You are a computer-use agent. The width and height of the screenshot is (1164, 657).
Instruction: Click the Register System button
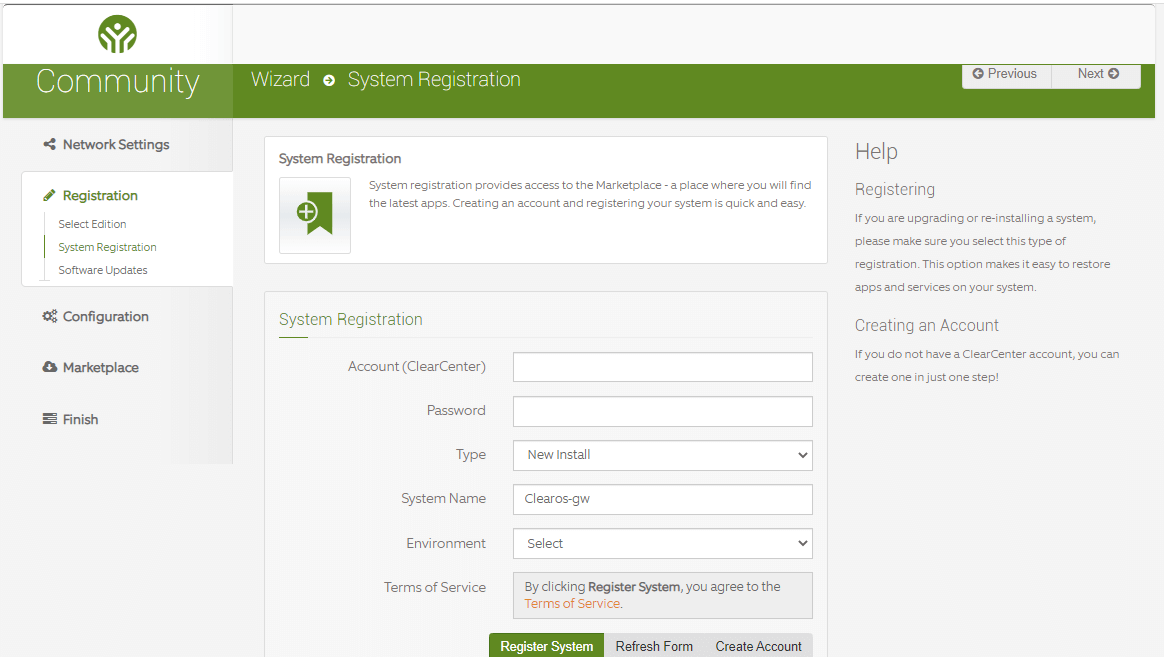(546, 646)
